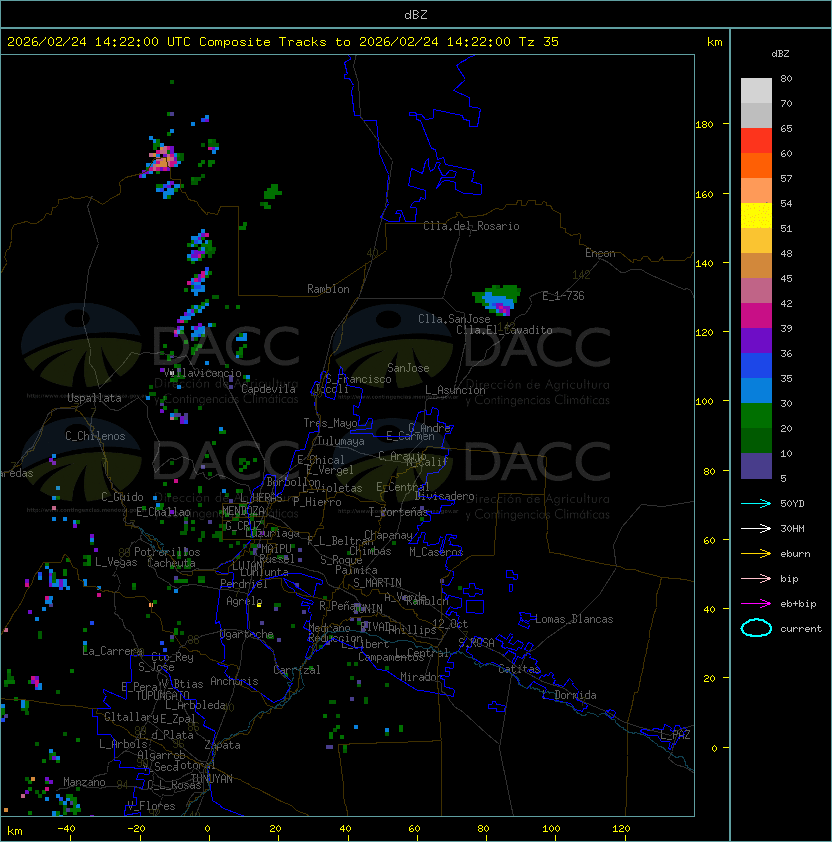The image size is (832, 842).
Task: Select the light grey 70–80 dBZ swatch
Action: click(756, 90)
